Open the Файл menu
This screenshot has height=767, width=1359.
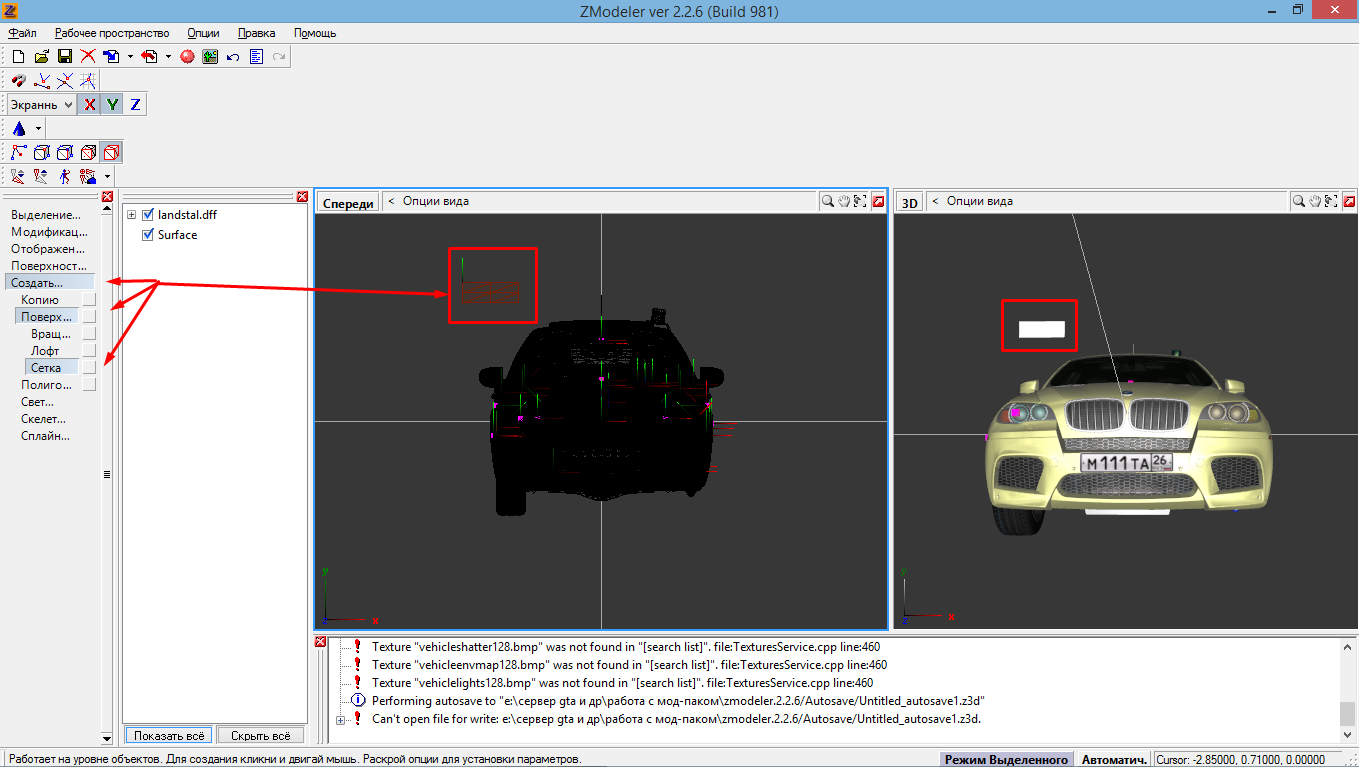[x=23, y=33]
